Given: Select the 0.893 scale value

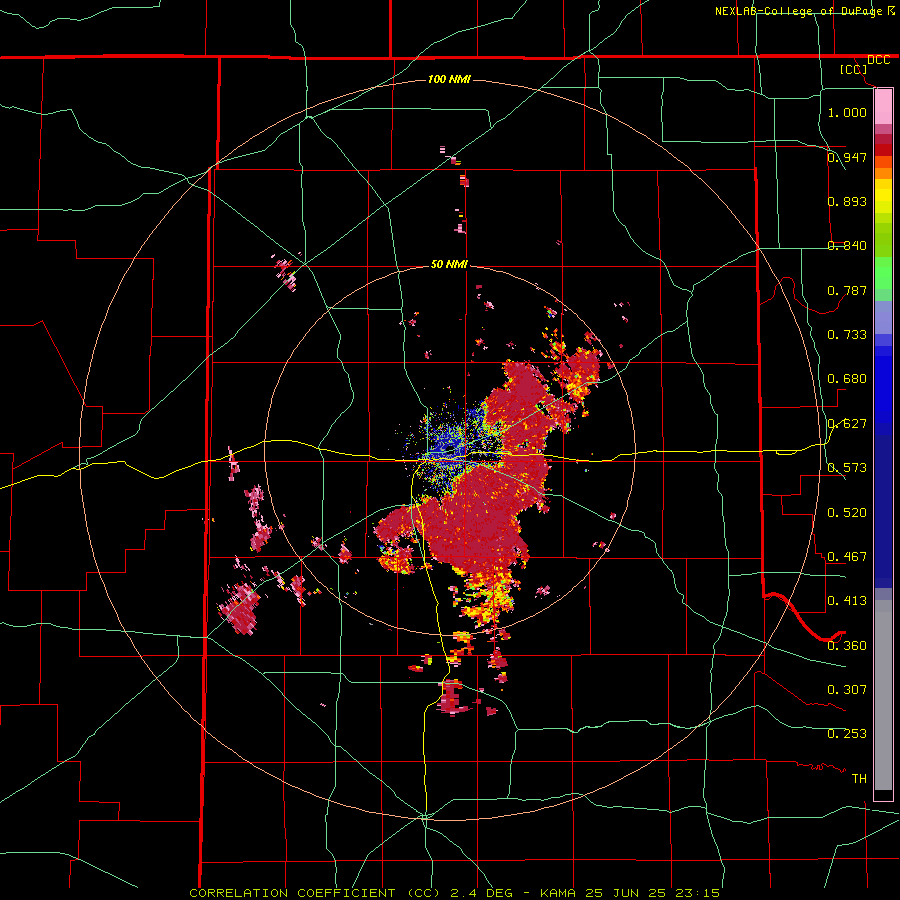Looking at the screenshot, I should pyautogui.click(x=847, y=201).
